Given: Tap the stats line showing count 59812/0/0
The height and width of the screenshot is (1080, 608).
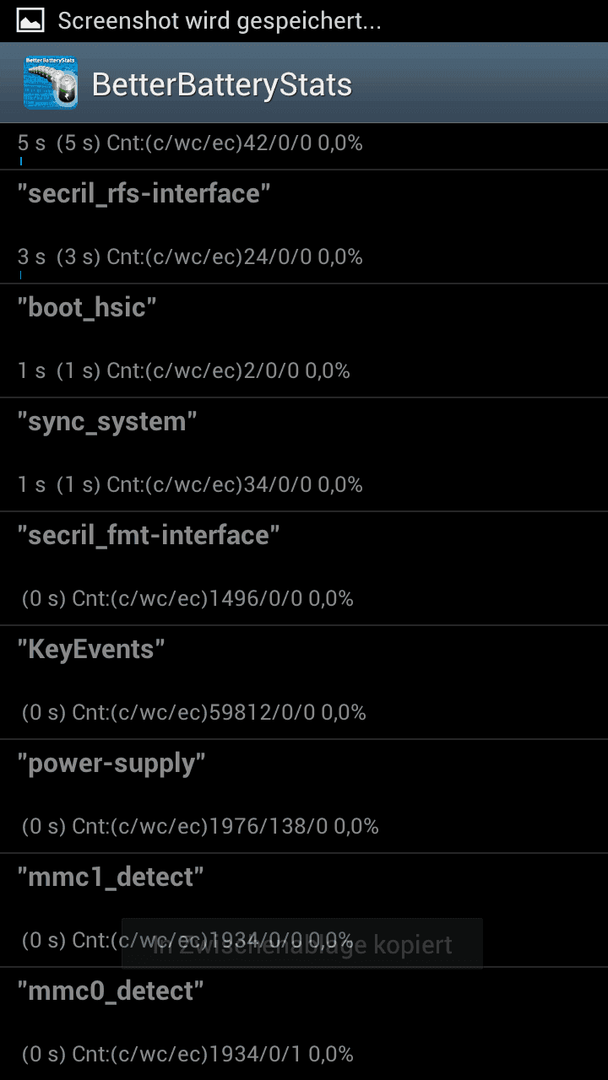Looking at the screenshot, I should coord(193,712).
